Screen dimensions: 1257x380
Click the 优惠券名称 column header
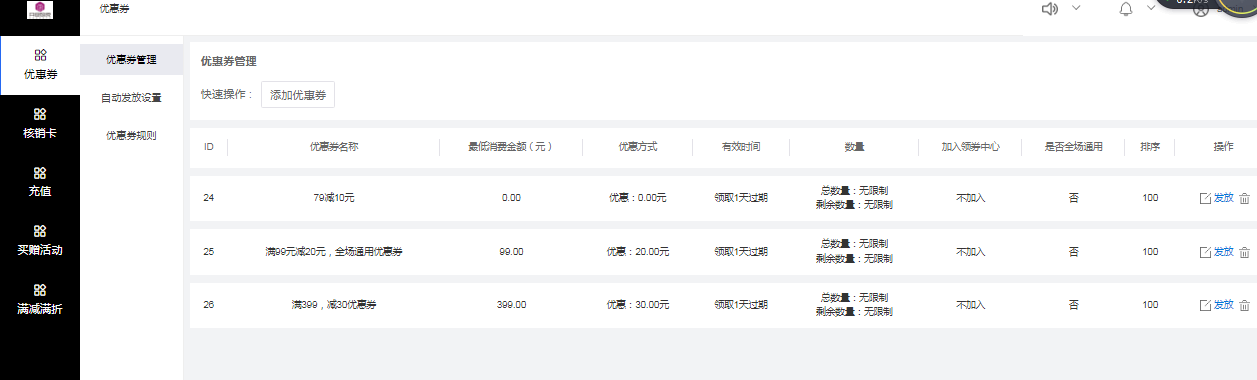(334, 147)
